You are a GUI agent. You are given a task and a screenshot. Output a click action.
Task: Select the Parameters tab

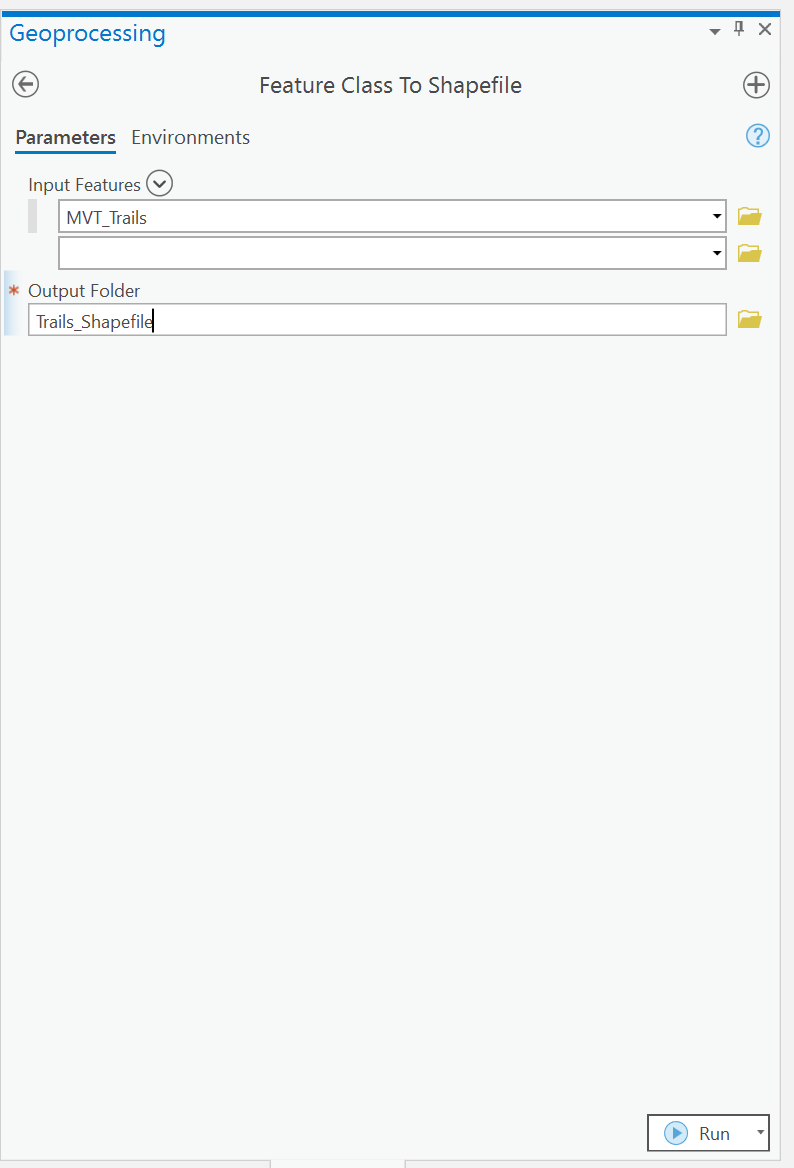coord(65,137)
